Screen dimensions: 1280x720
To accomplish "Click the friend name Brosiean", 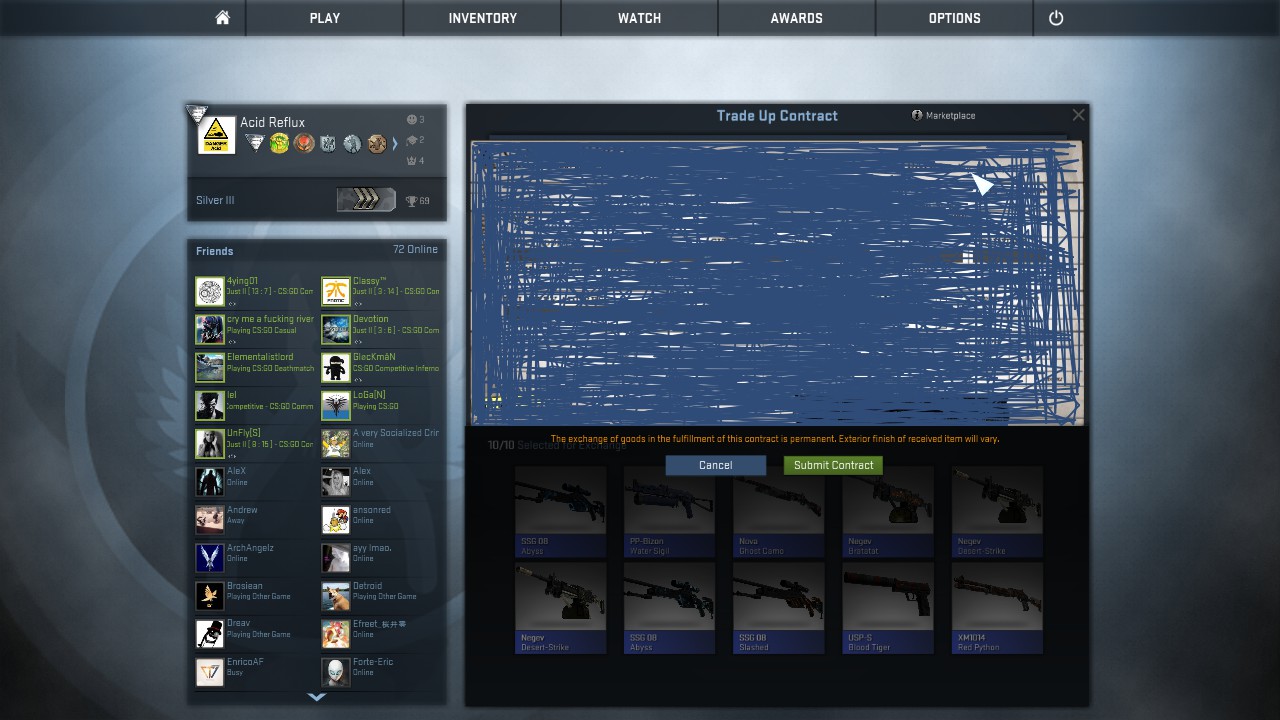I will click(x=245, y=586).
